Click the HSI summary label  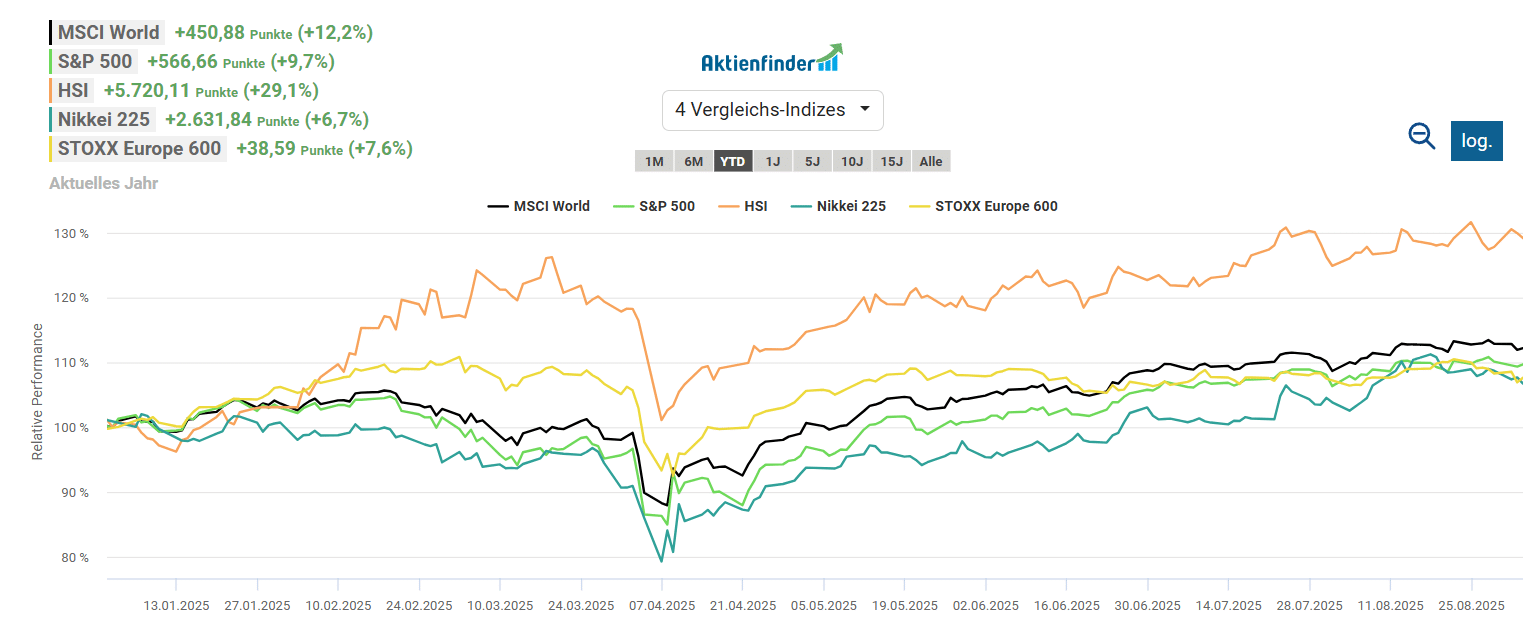[73, 90]
